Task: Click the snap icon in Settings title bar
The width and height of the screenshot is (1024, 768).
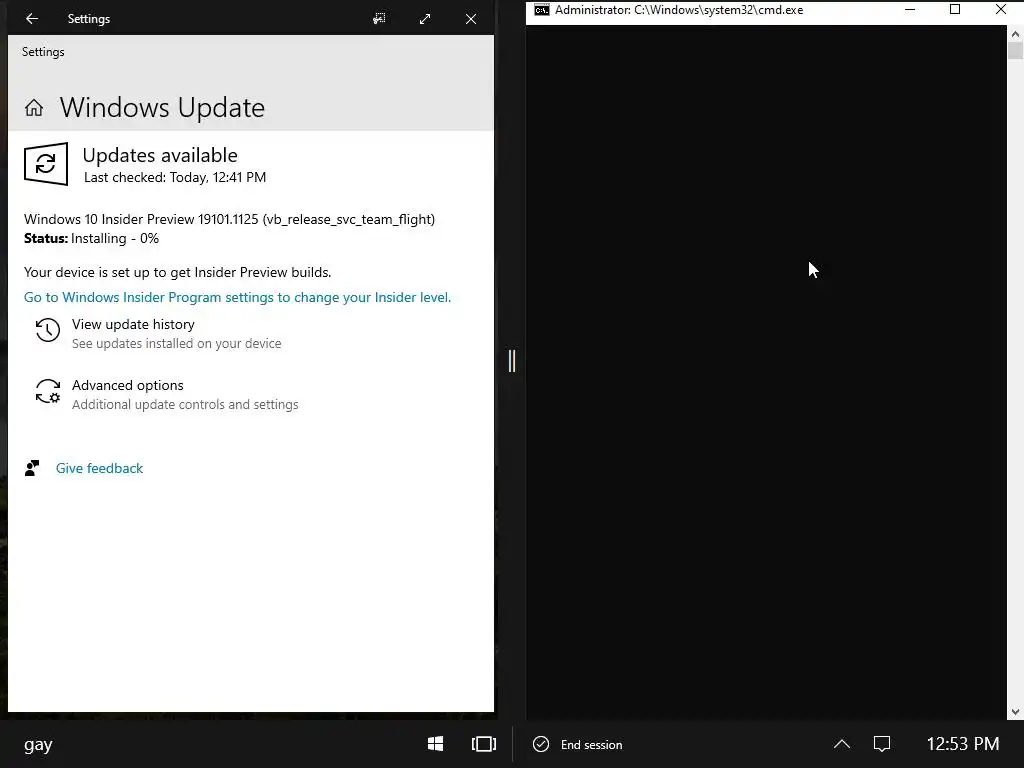Action: pyautogui.click(x=379, y=19)
